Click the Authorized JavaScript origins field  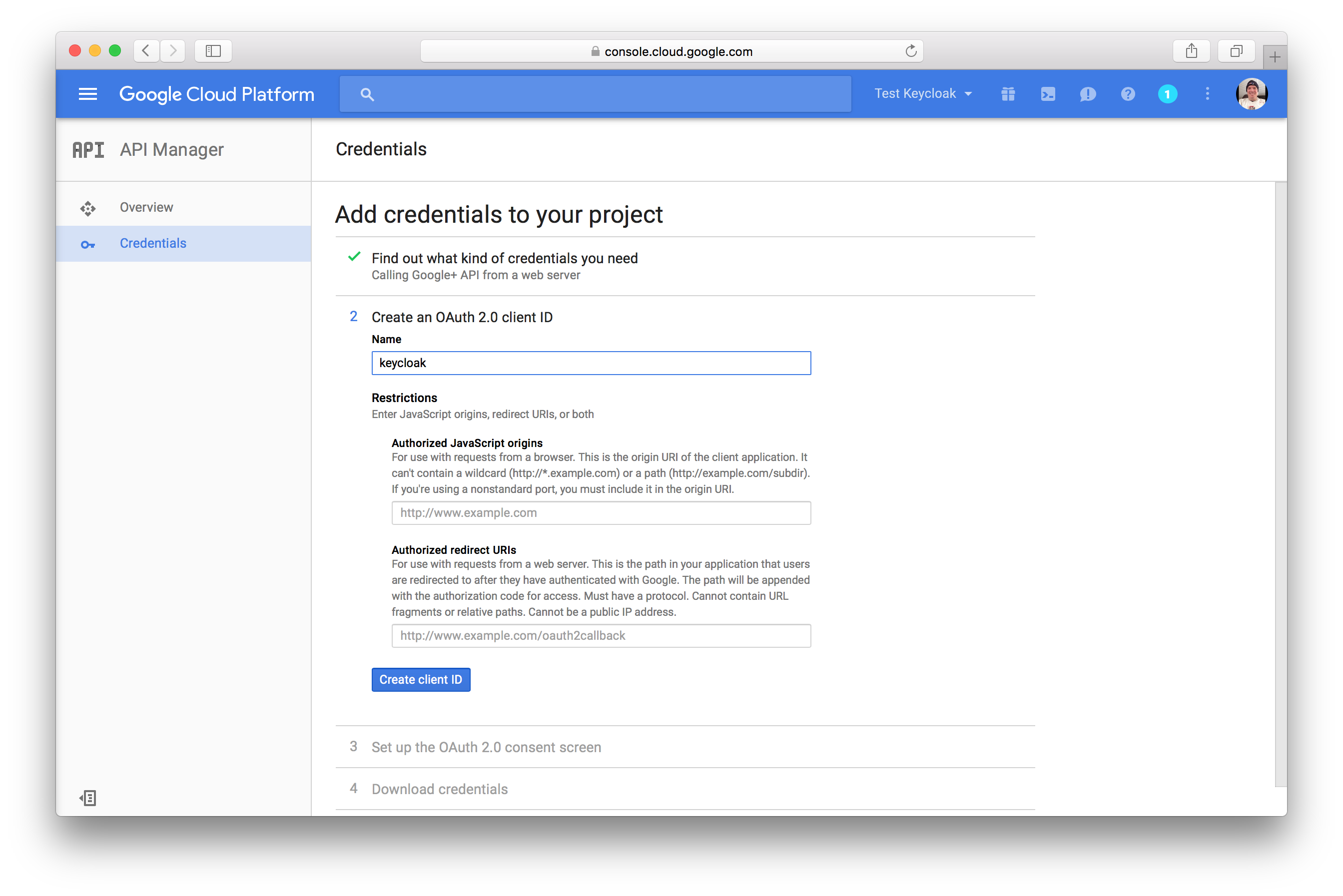(601, 512)
